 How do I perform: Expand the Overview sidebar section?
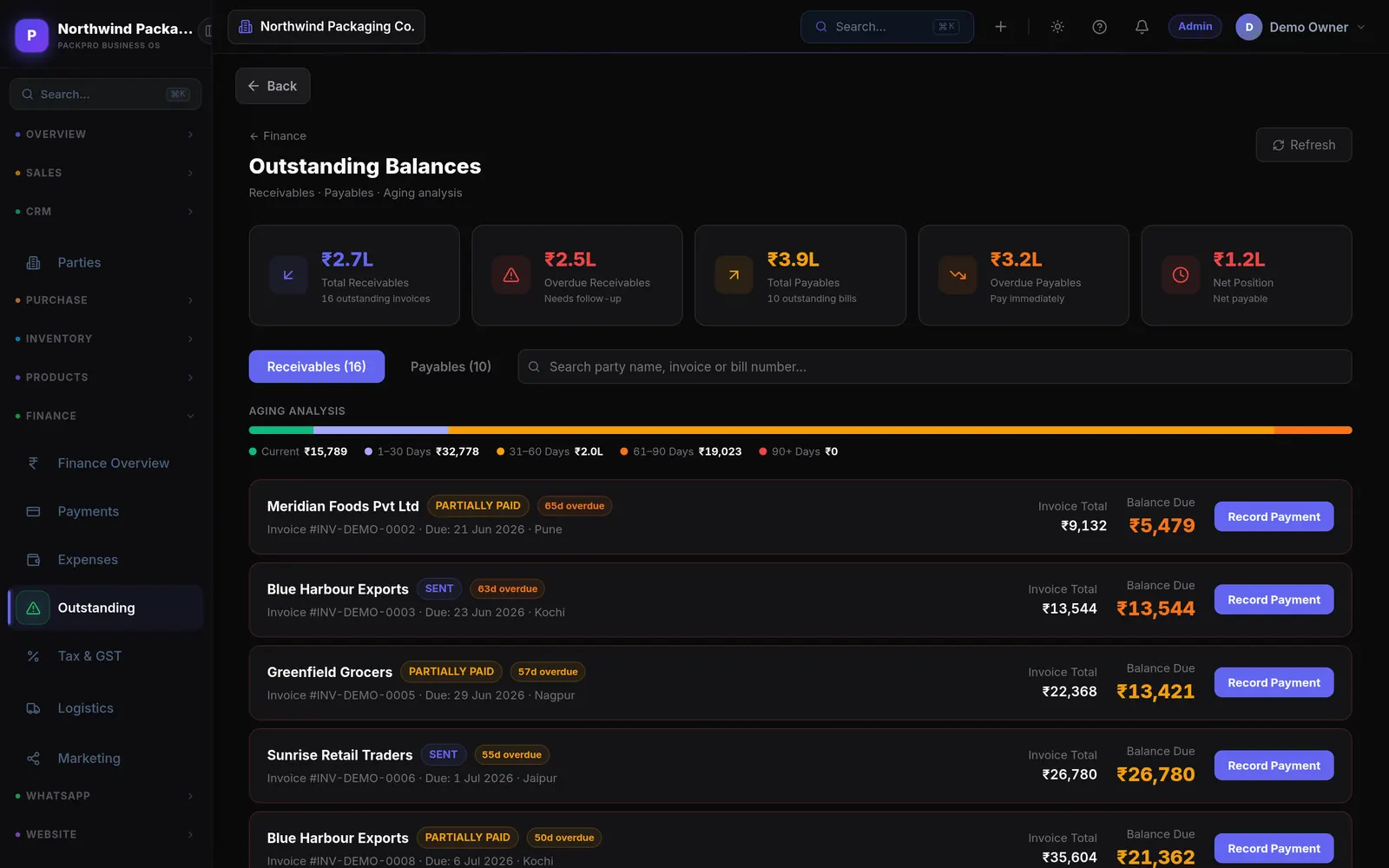click(105, 135)
